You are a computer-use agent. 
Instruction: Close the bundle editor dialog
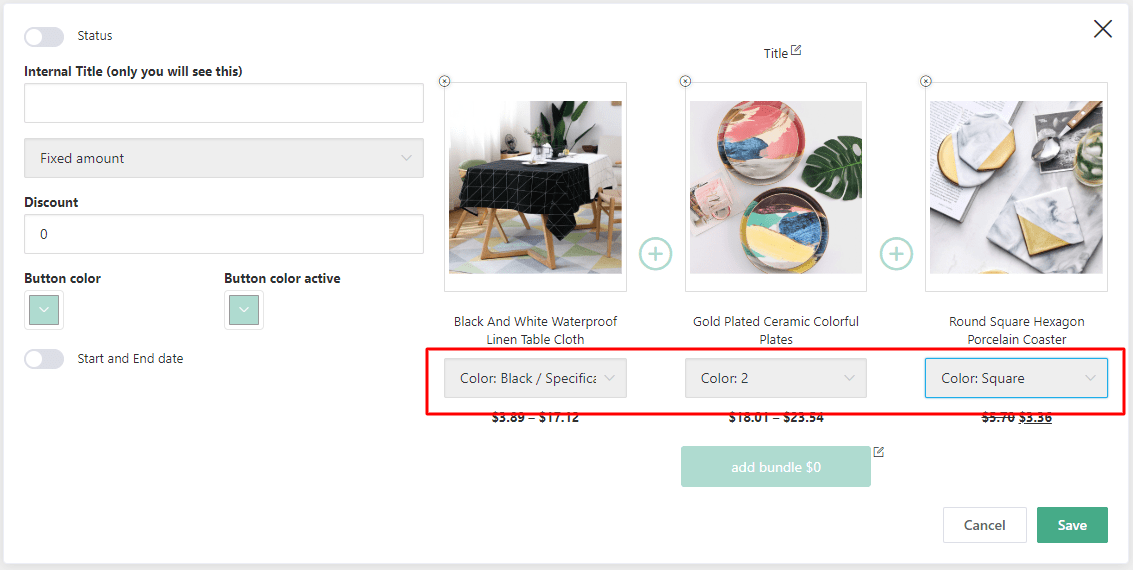pos(1102,29)
